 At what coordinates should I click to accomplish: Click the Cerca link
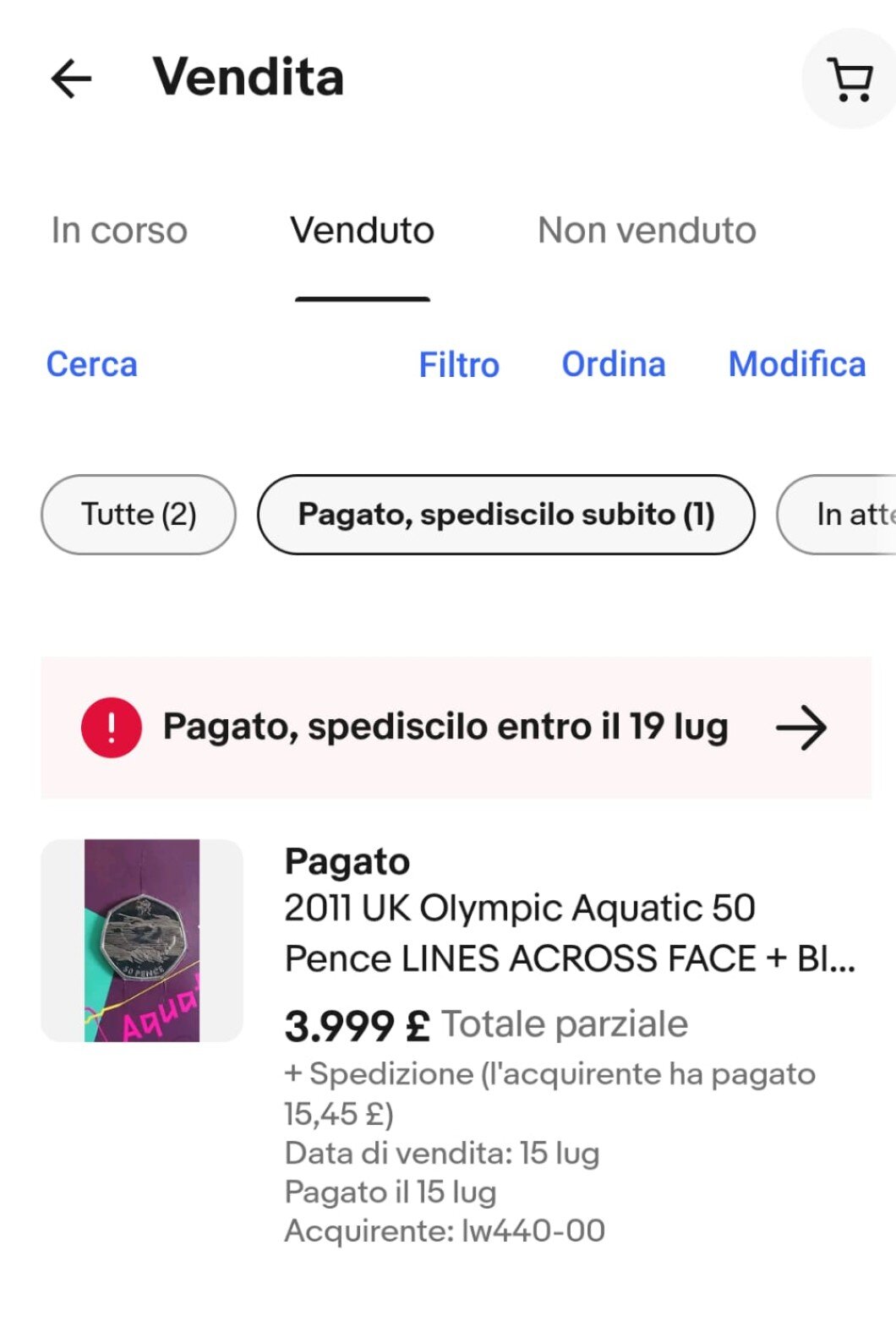point(91,364)
